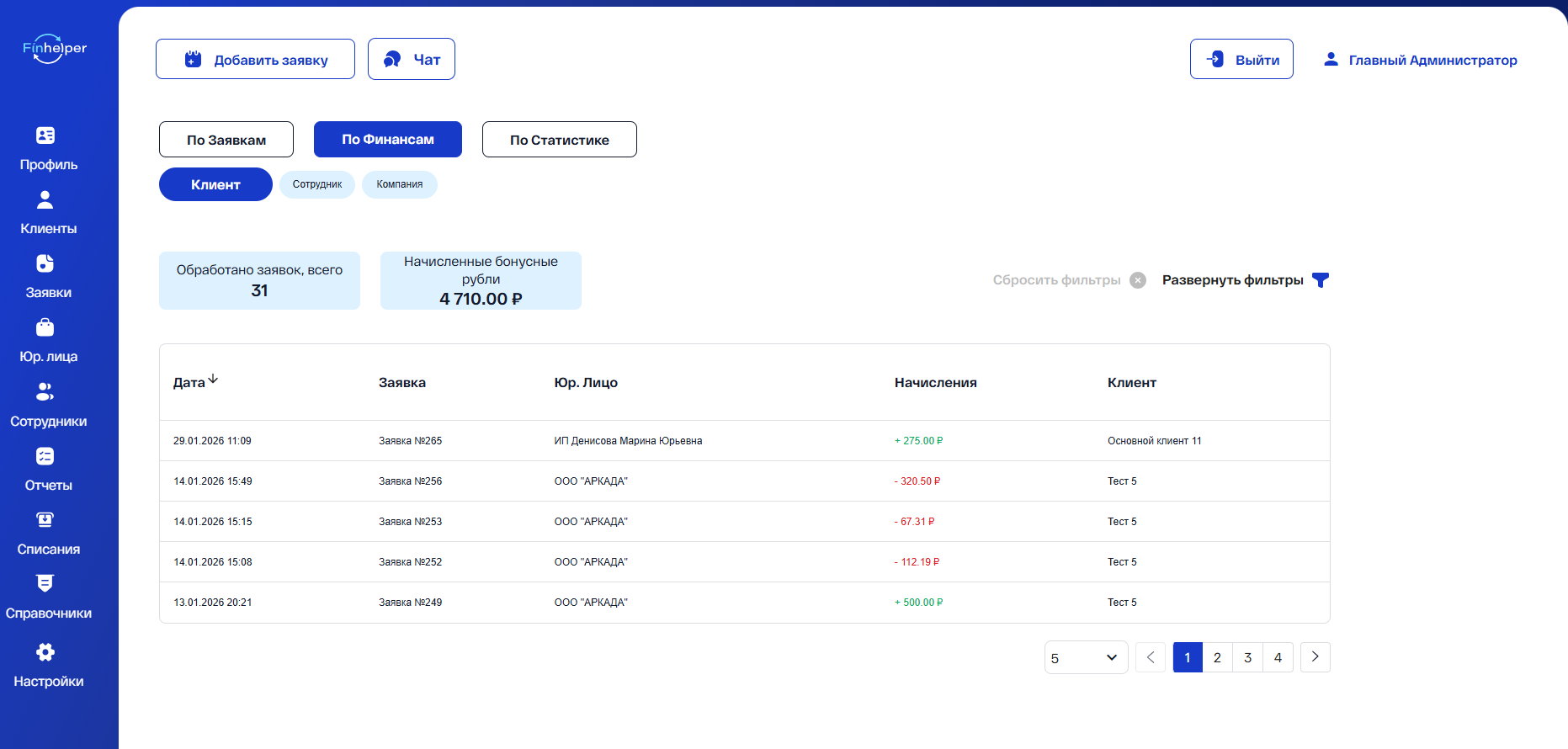Switch to По Заявкам tab
The height and width of the screenshot is (749, 1568).
click(x=226, y=140)
